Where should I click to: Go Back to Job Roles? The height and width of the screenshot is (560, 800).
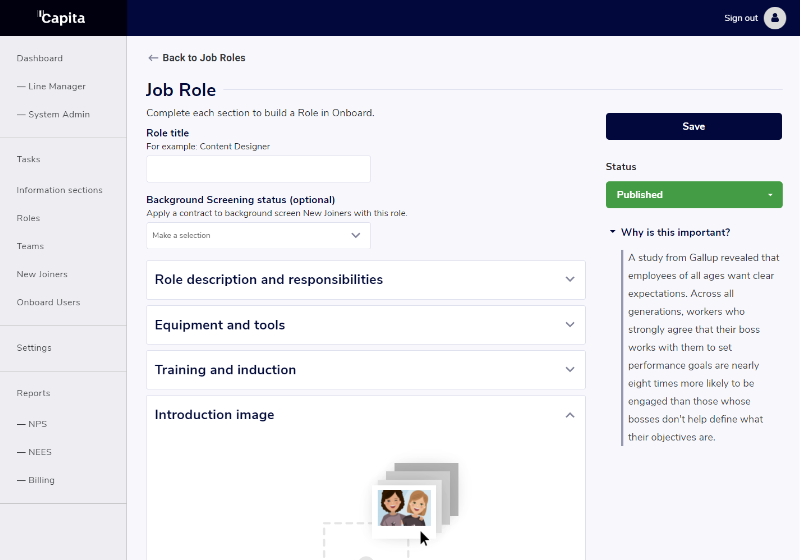[x=203, y=58]
